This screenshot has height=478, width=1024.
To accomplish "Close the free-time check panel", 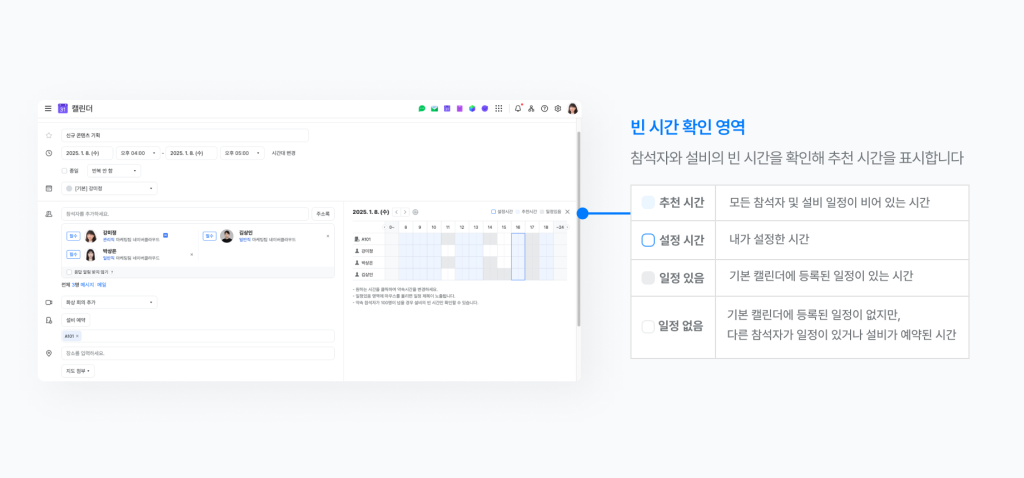I will pyautogui.click(x=567, y=212).
